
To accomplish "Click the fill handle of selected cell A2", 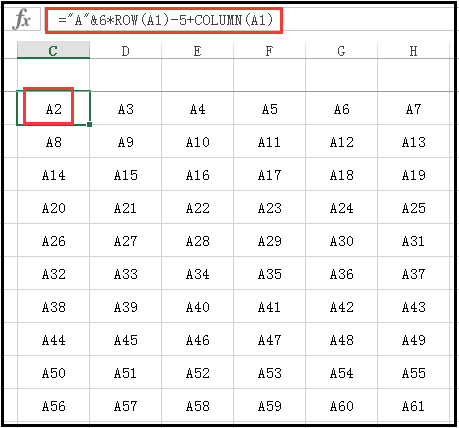I will coord(89,124).
